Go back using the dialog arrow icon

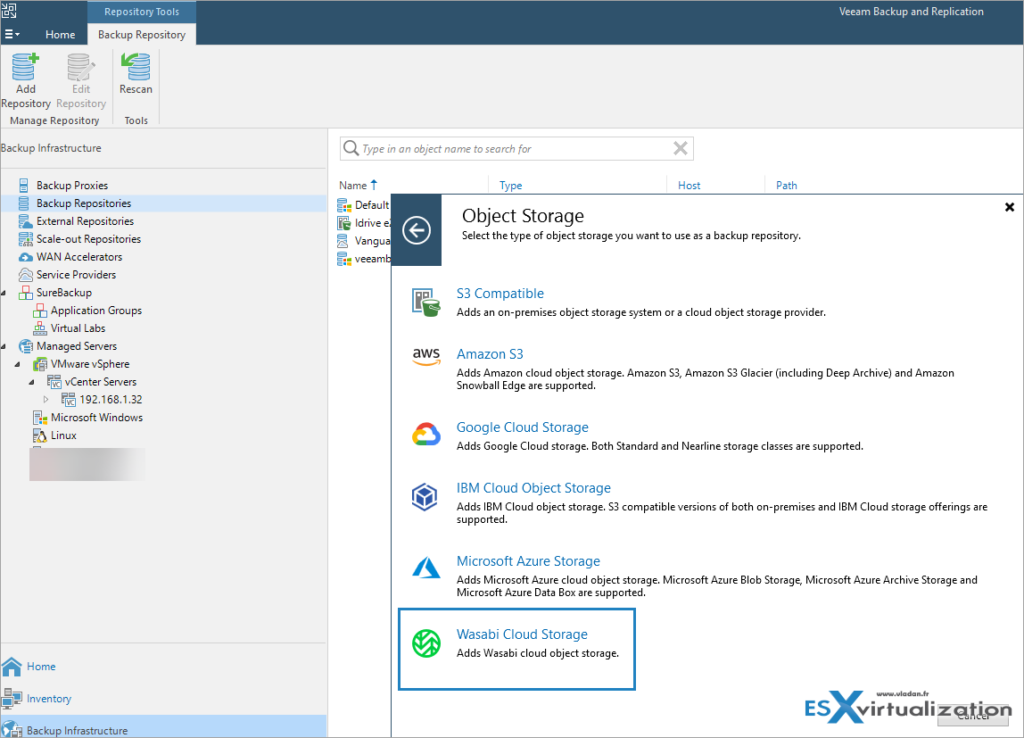click(x=416, y=230)
